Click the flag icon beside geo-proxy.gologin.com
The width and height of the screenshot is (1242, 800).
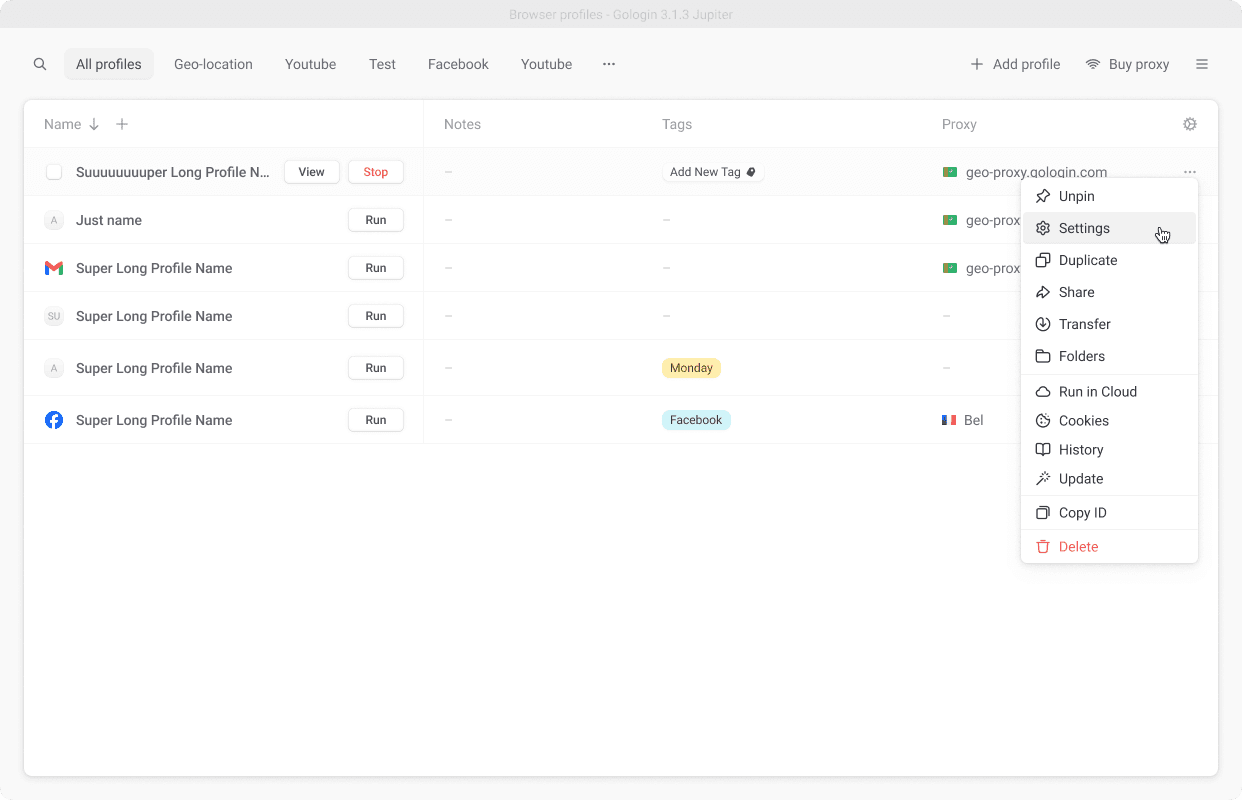click(x=950, y=172)
